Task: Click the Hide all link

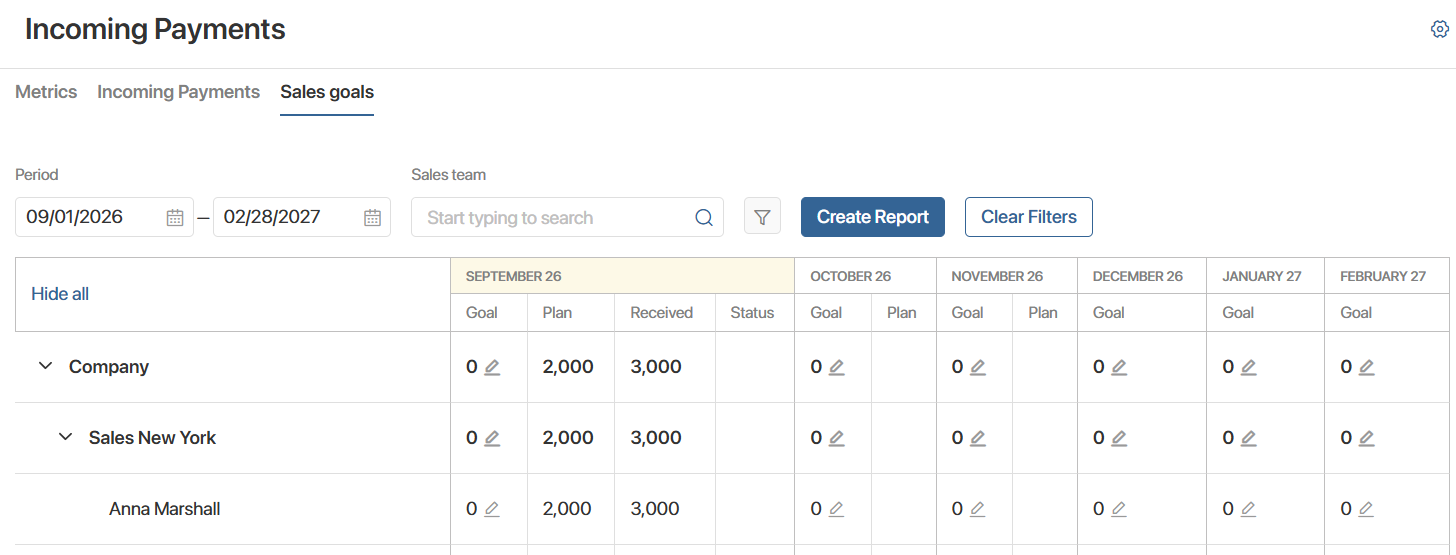Action: point(60,294)
